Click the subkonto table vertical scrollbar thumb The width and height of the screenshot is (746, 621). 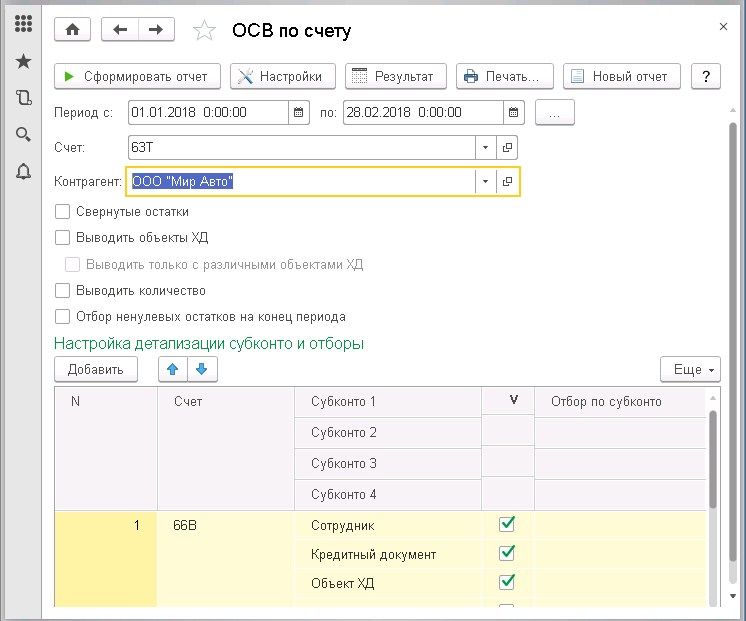(x=713, y=459)
